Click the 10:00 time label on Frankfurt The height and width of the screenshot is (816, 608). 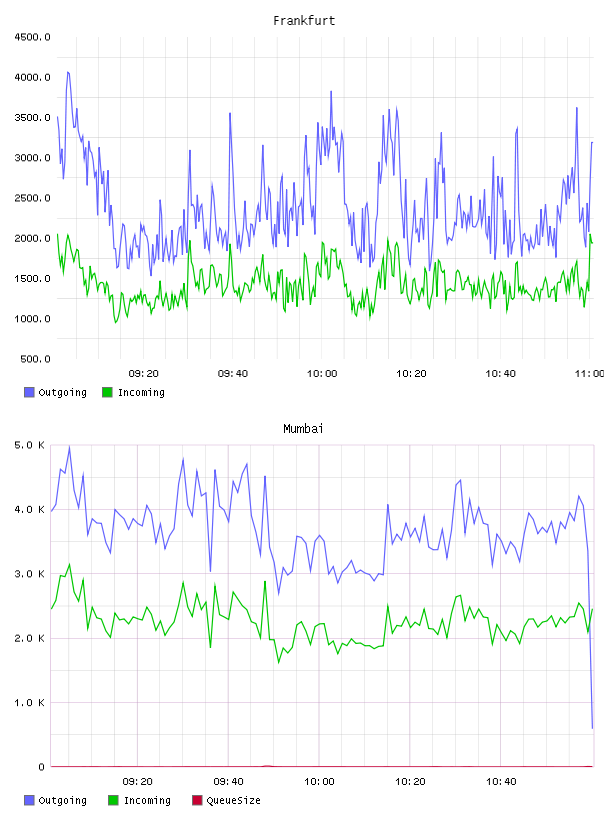point(322,374)
